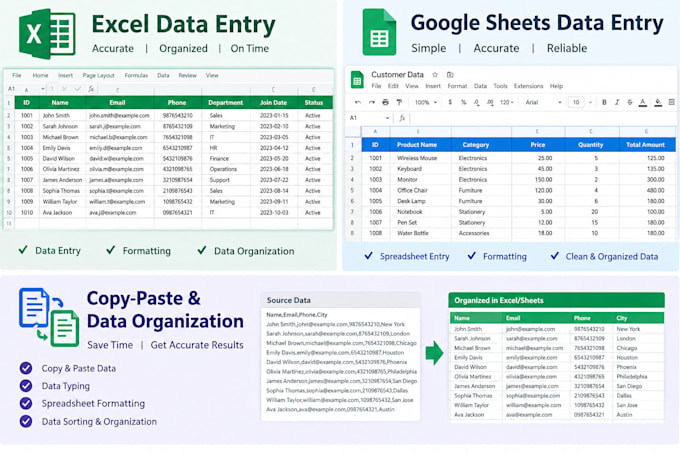The height and width of the screenshot is (453, 680).
Task: Decrease decimal places in Sheets toolbar
Action: pyautogui.click(x=477, y=102)
